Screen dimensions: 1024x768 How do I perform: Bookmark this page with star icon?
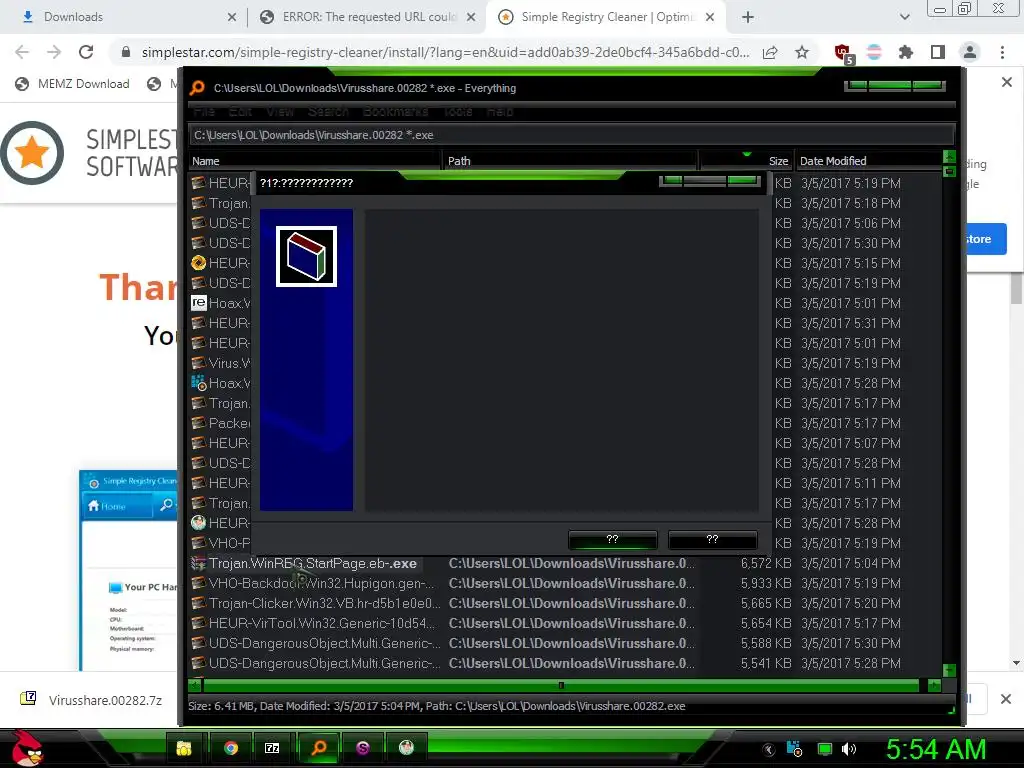(x=802, y=52)
